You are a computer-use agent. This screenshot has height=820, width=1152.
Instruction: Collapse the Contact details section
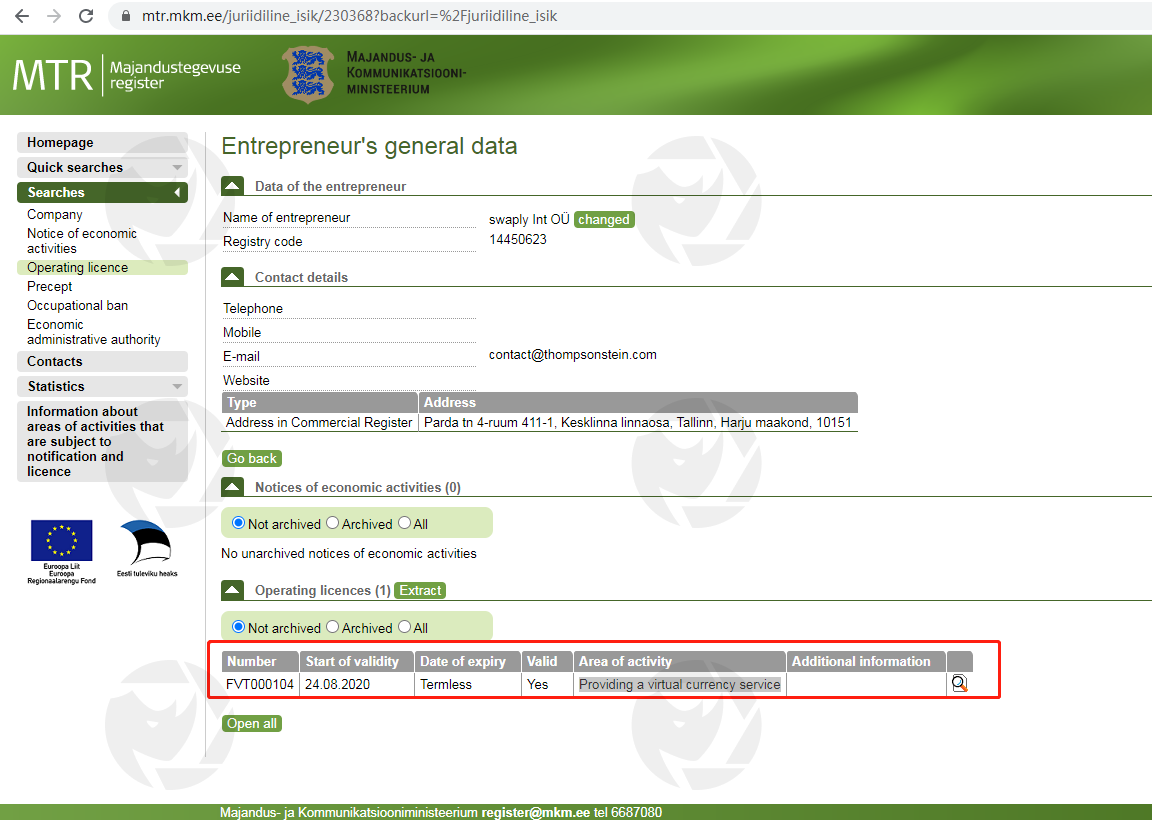[232, 277]
